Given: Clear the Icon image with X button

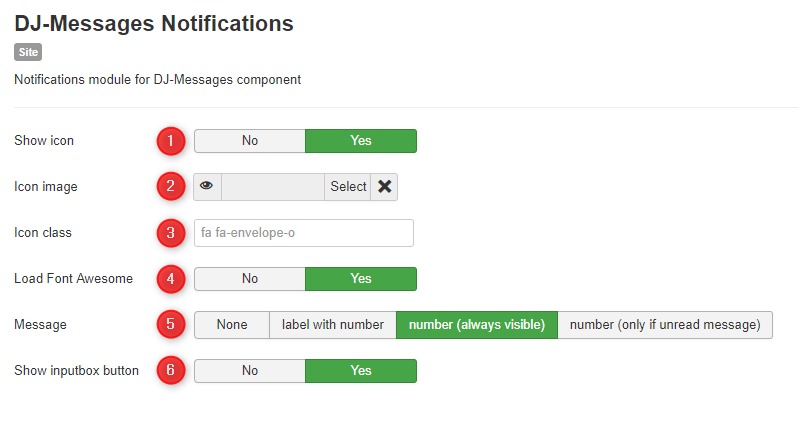Looking at the screenshot, I should coord(384,187).
